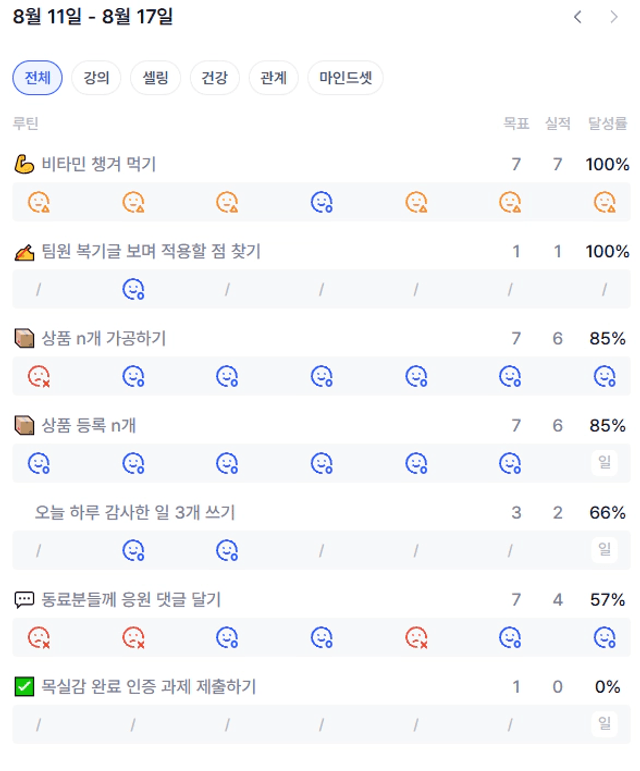Go to previous week with left chevron

click(x=578, y=17)
